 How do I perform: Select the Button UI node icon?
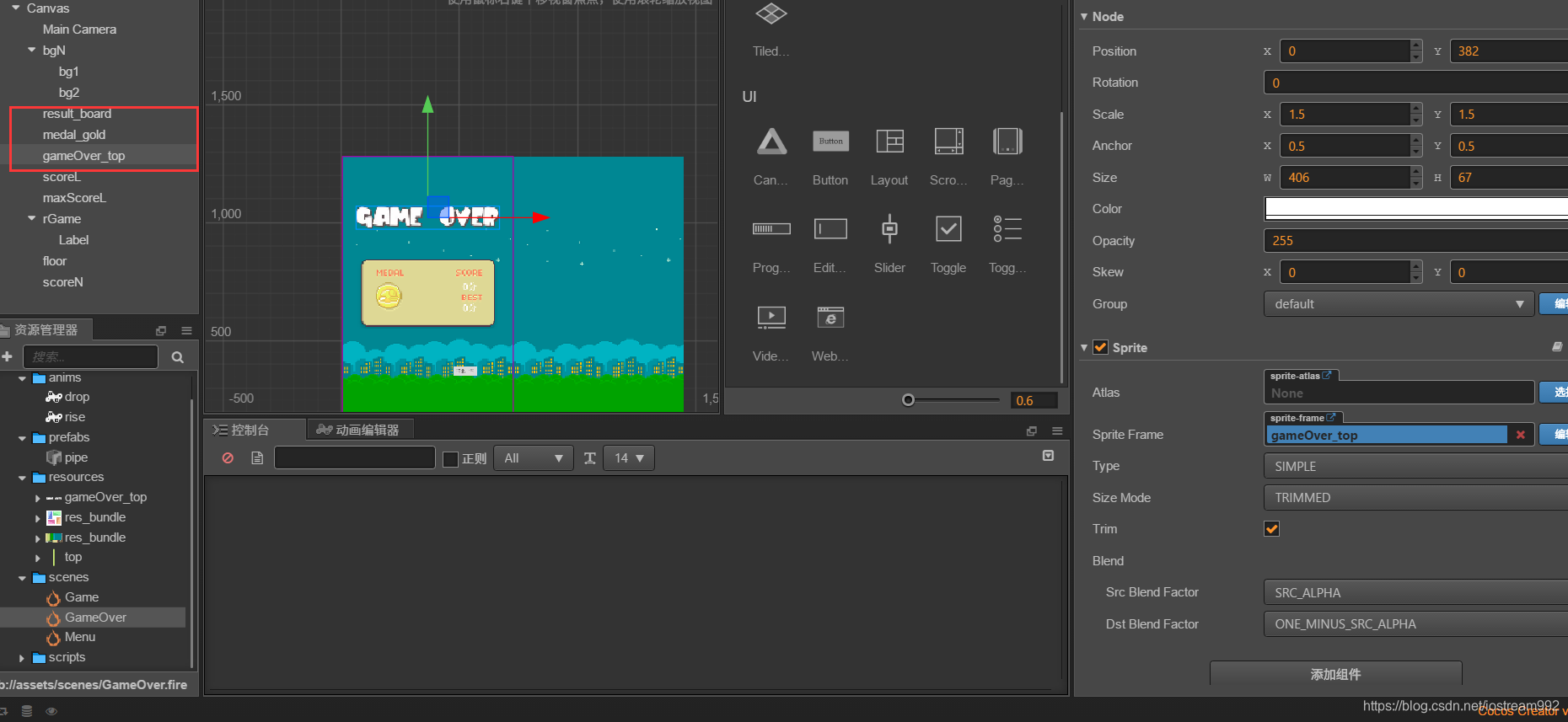click(x=830, y=142)
